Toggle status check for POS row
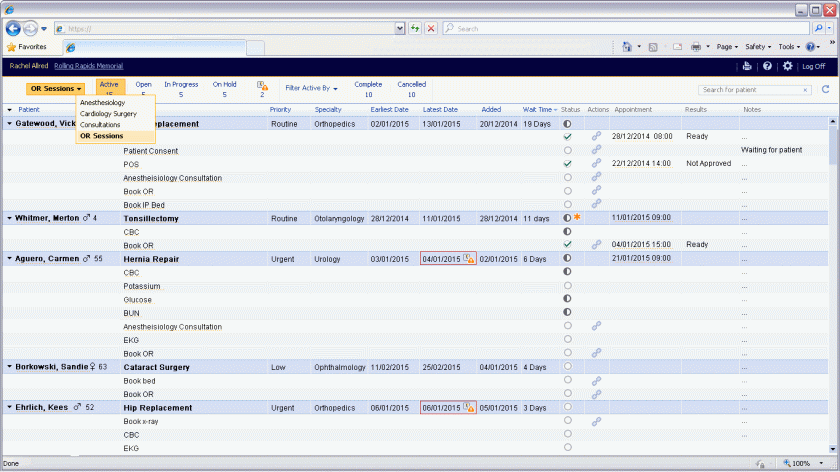 pos(567,163)
